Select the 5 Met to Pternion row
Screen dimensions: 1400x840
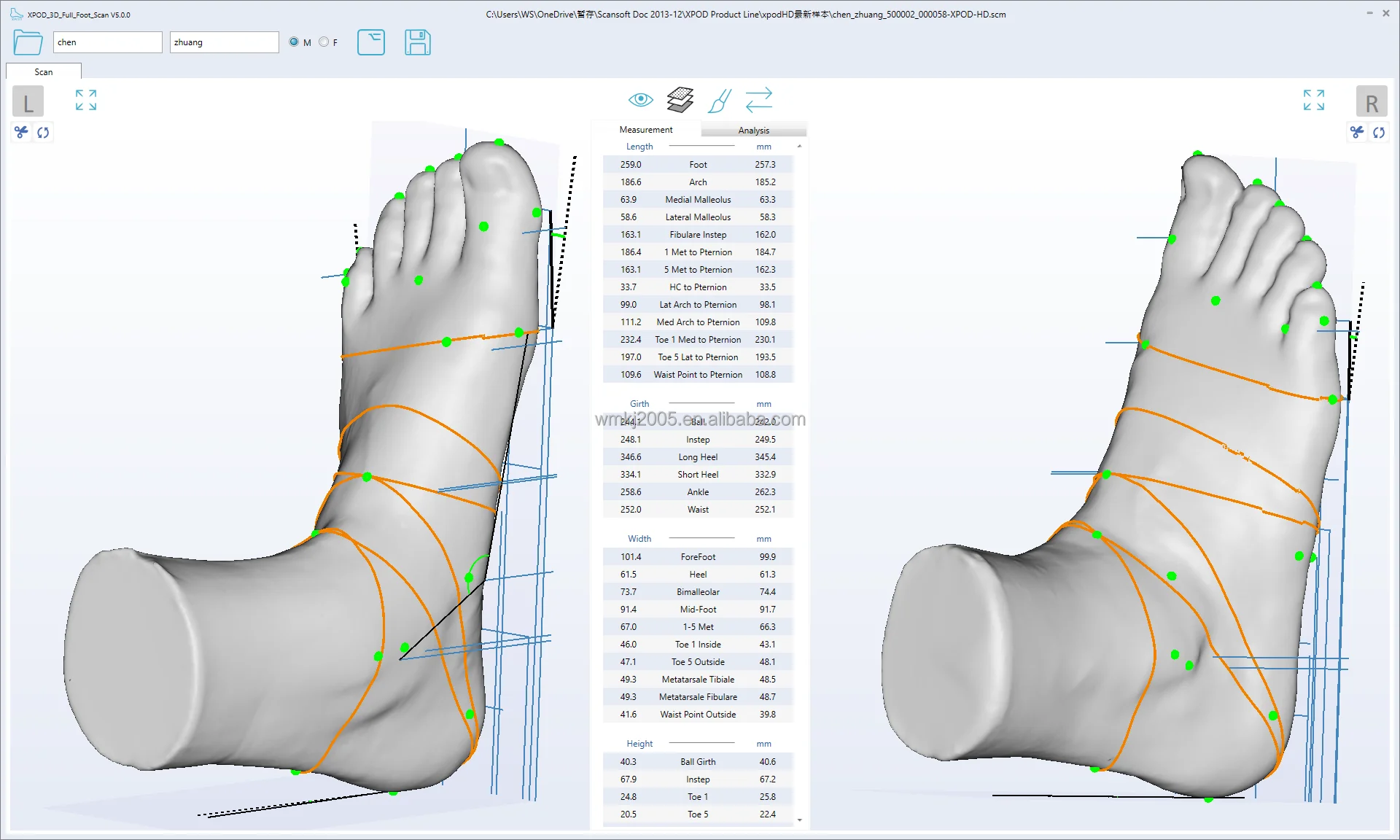click(698, 270)
